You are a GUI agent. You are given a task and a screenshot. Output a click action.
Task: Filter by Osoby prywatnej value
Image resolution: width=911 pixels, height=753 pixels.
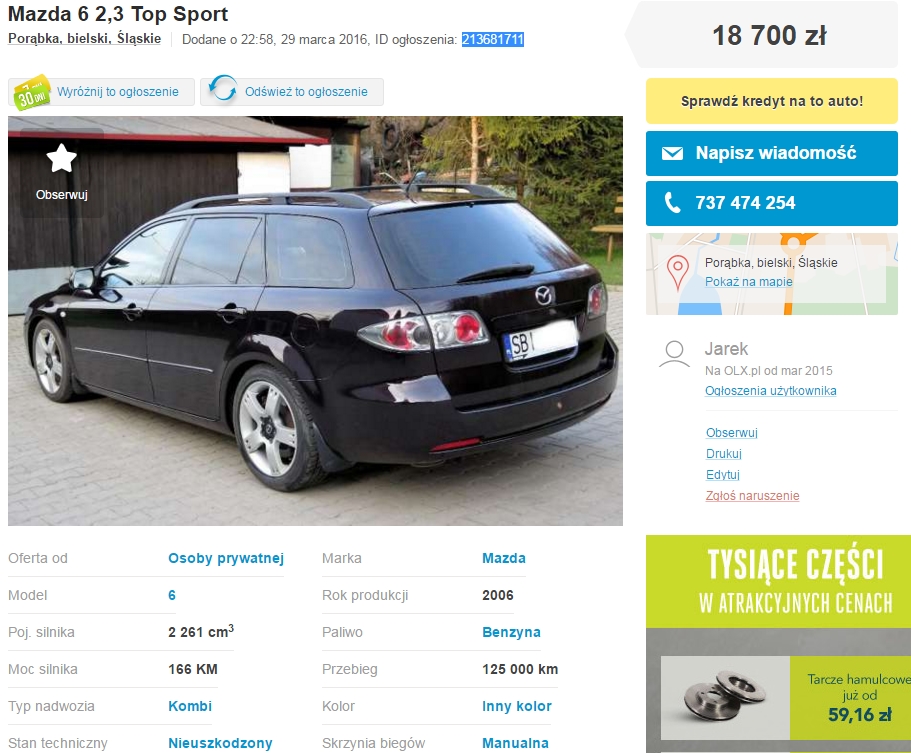point(226,558)
